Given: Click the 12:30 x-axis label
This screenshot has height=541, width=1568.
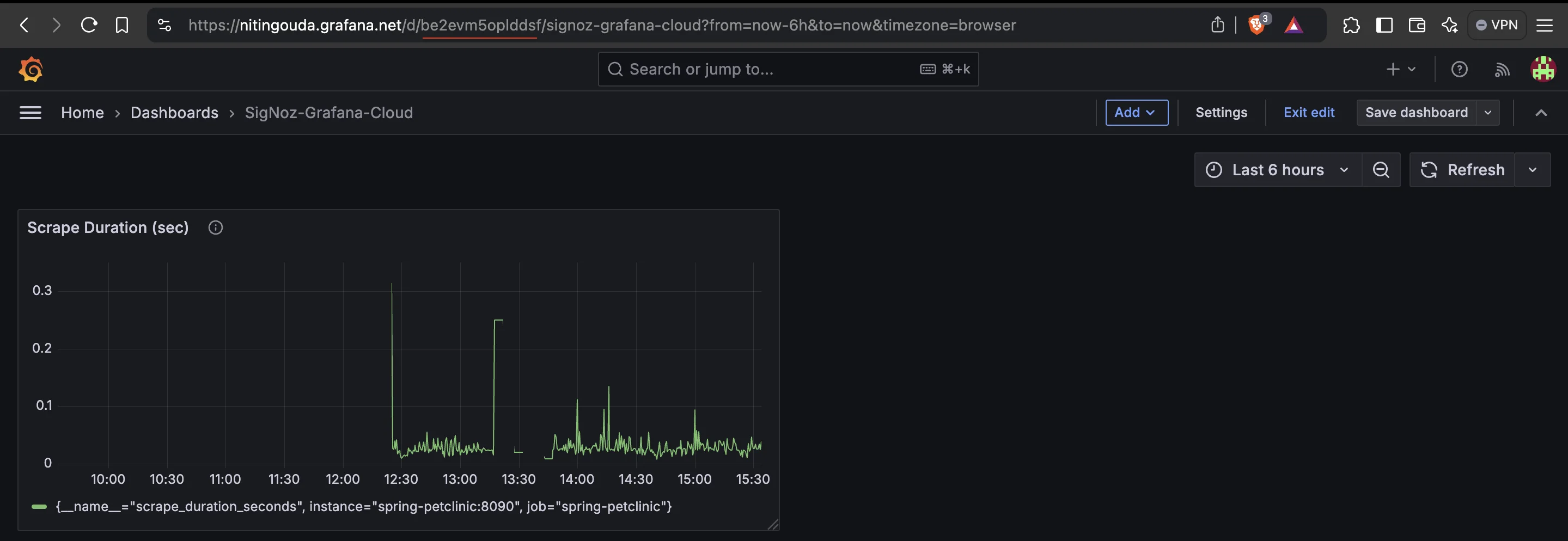Looking at the screenshot, I should [400, 479].
